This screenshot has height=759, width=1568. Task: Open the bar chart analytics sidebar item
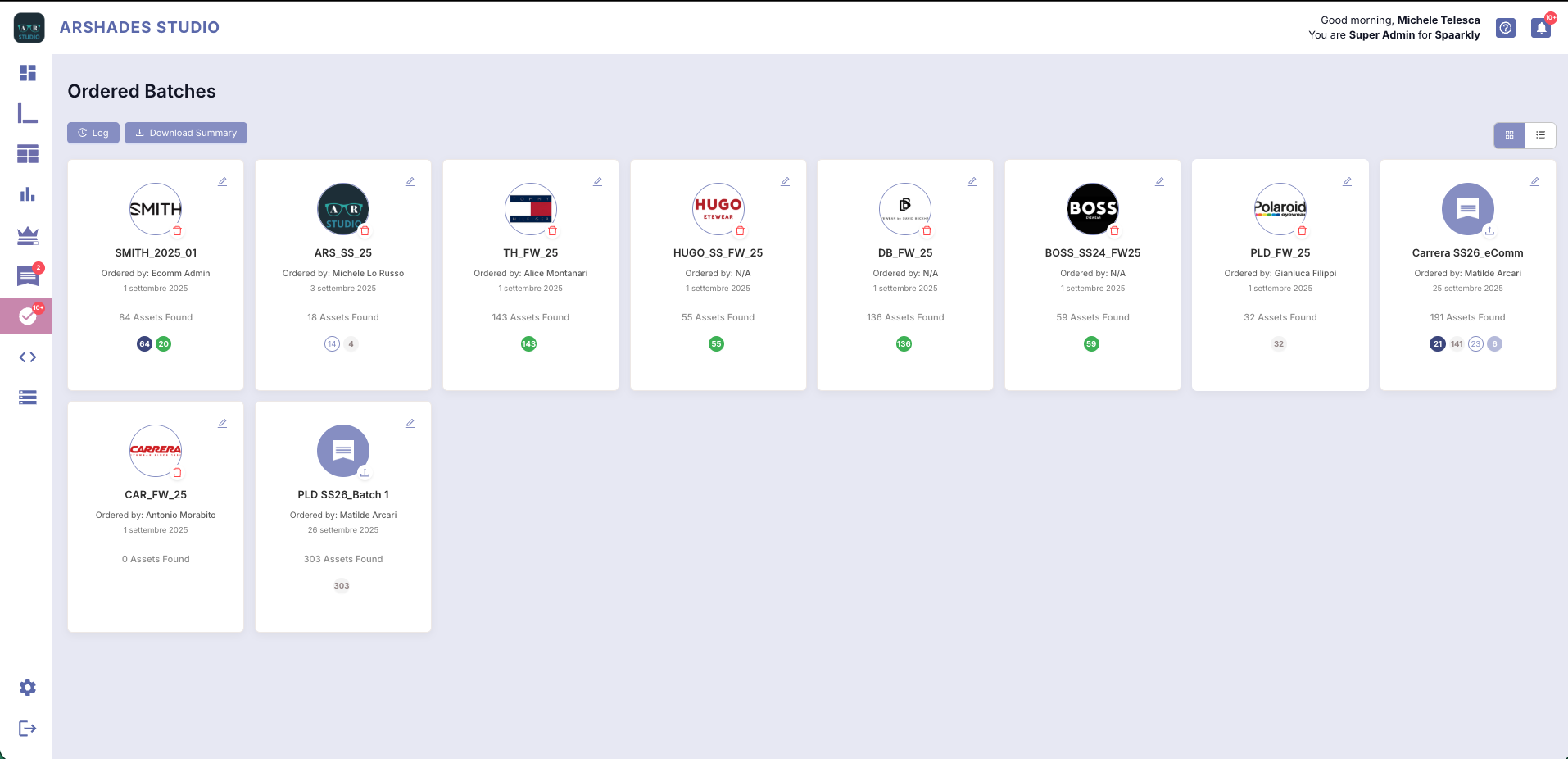click(28, 195)
